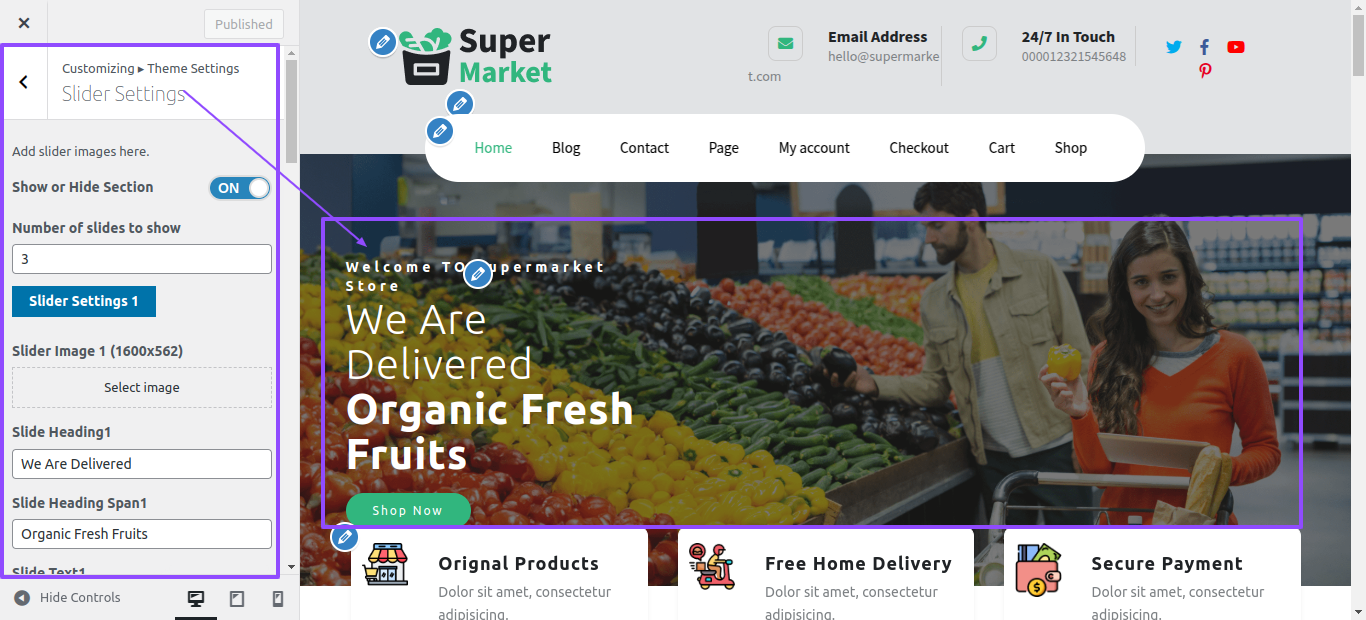Open the YouTube social icon
This screenshot has height=620, width=1366.
tap(1236, 47)
